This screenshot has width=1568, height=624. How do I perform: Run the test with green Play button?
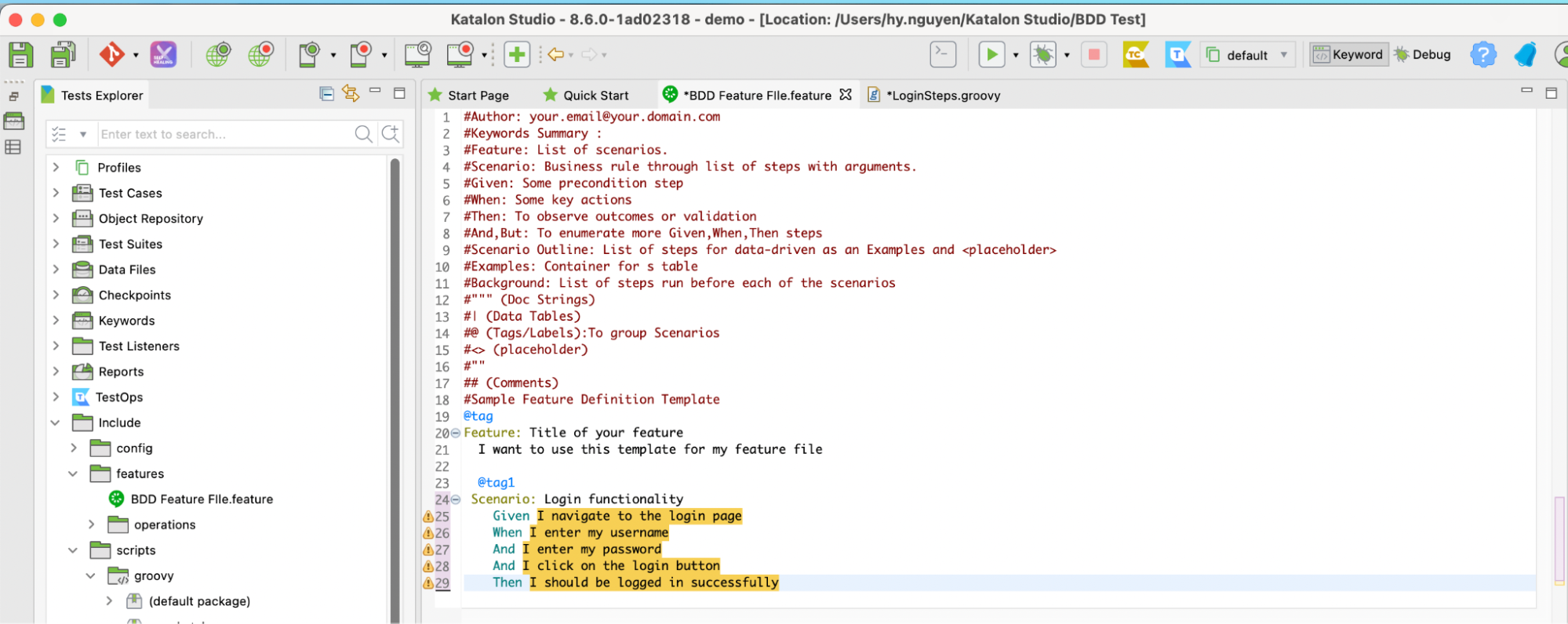coord(991,54)
